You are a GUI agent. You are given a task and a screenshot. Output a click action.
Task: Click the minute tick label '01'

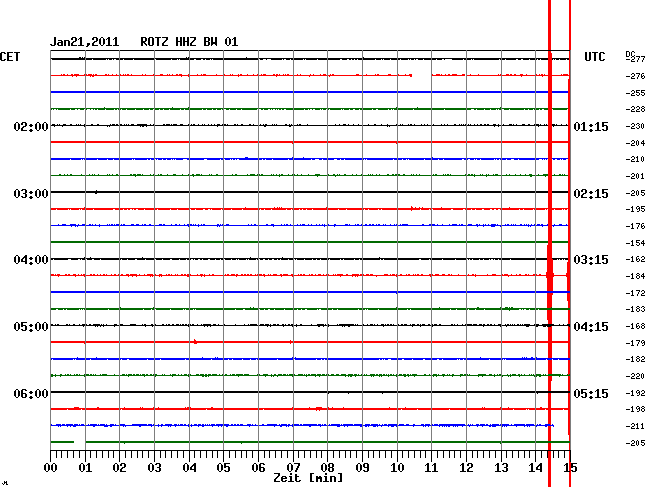pyautogui.click(x=85, y=468)
